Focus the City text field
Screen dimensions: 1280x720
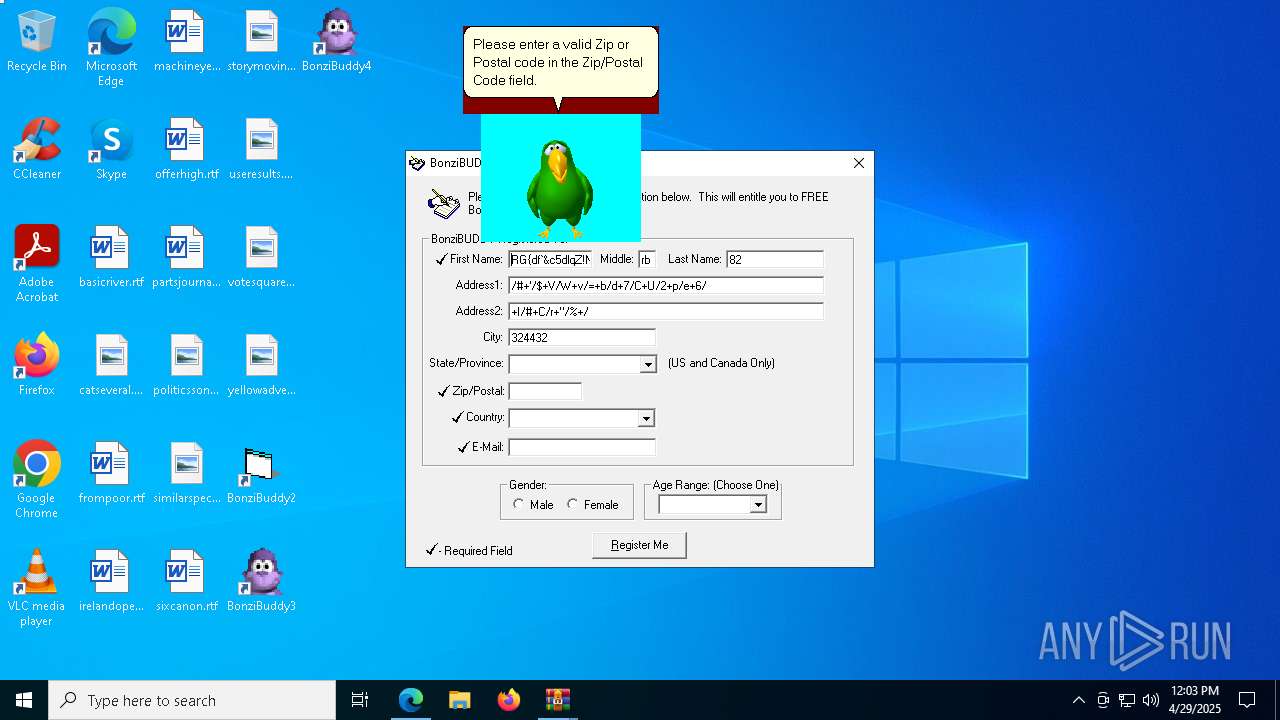[582, 337]
